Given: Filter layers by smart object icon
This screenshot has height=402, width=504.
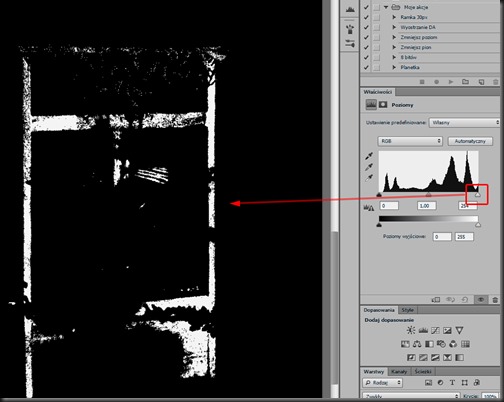Looking at the screenshot, I should (x=477, y=383).
